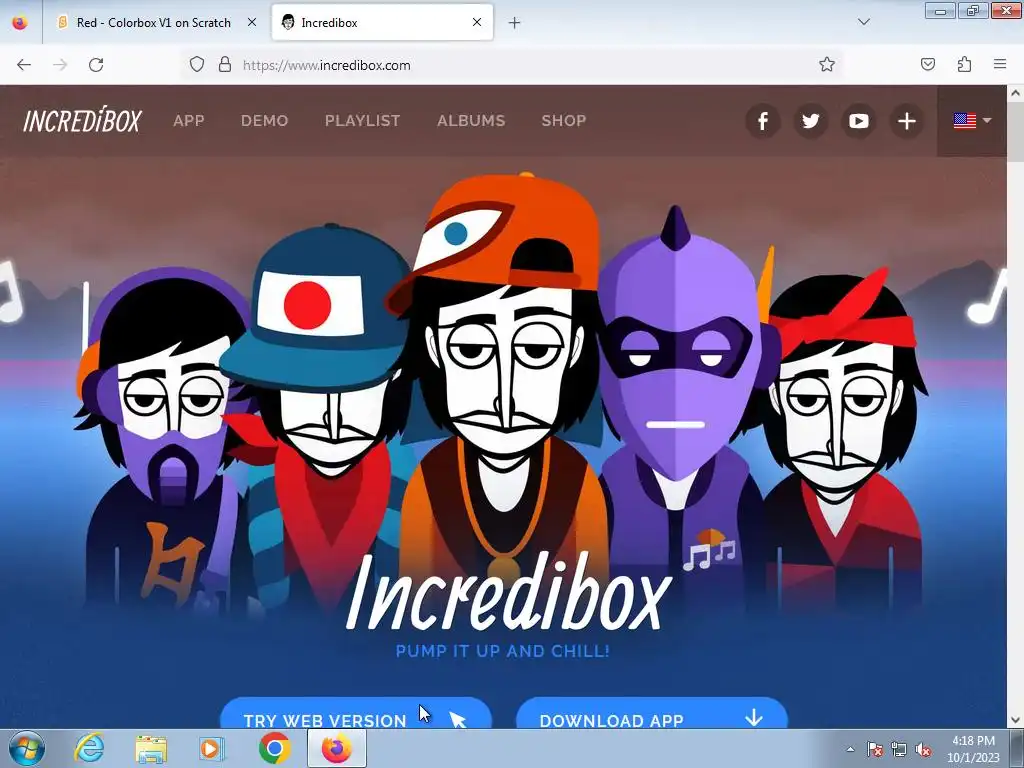Show hidden tray icons arrow

(x=850, y=749)
